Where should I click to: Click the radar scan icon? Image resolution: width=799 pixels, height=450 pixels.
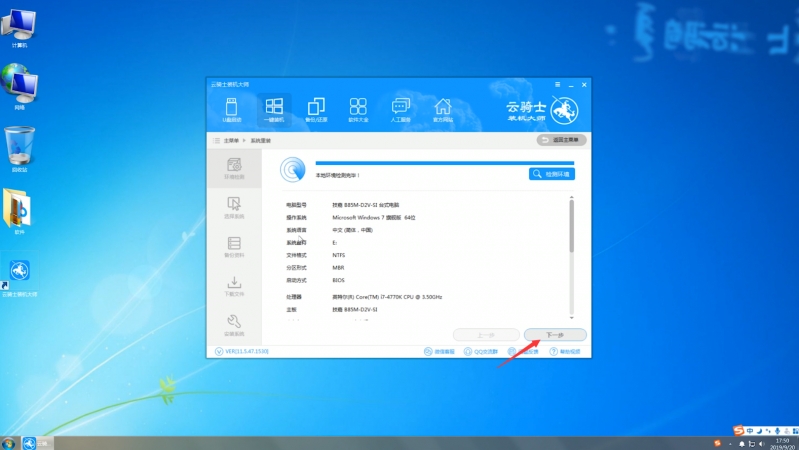click(x=292, y=170)
